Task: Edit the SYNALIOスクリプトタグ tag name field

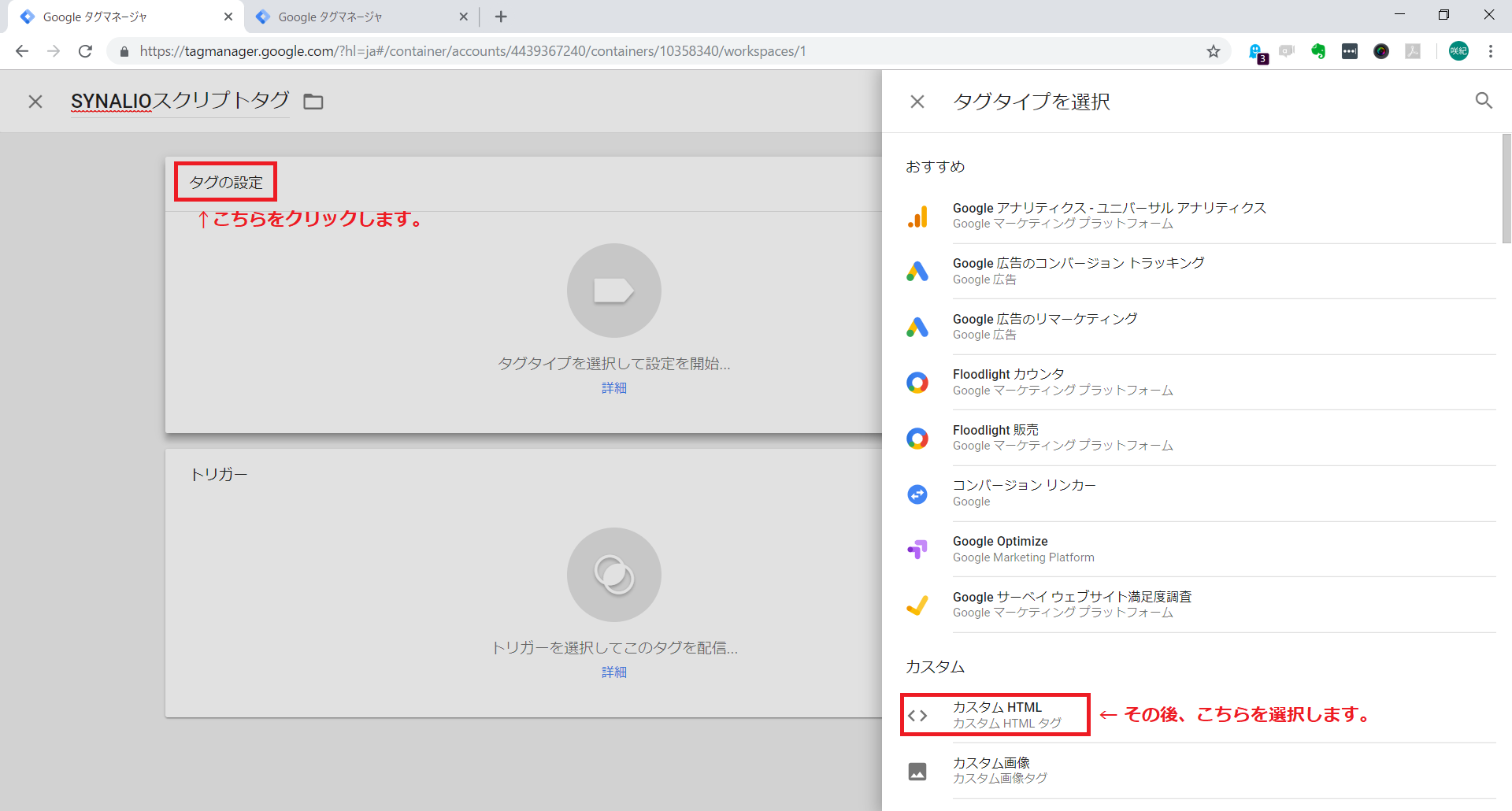Action: pyautogui.click(x=180, y=101)
